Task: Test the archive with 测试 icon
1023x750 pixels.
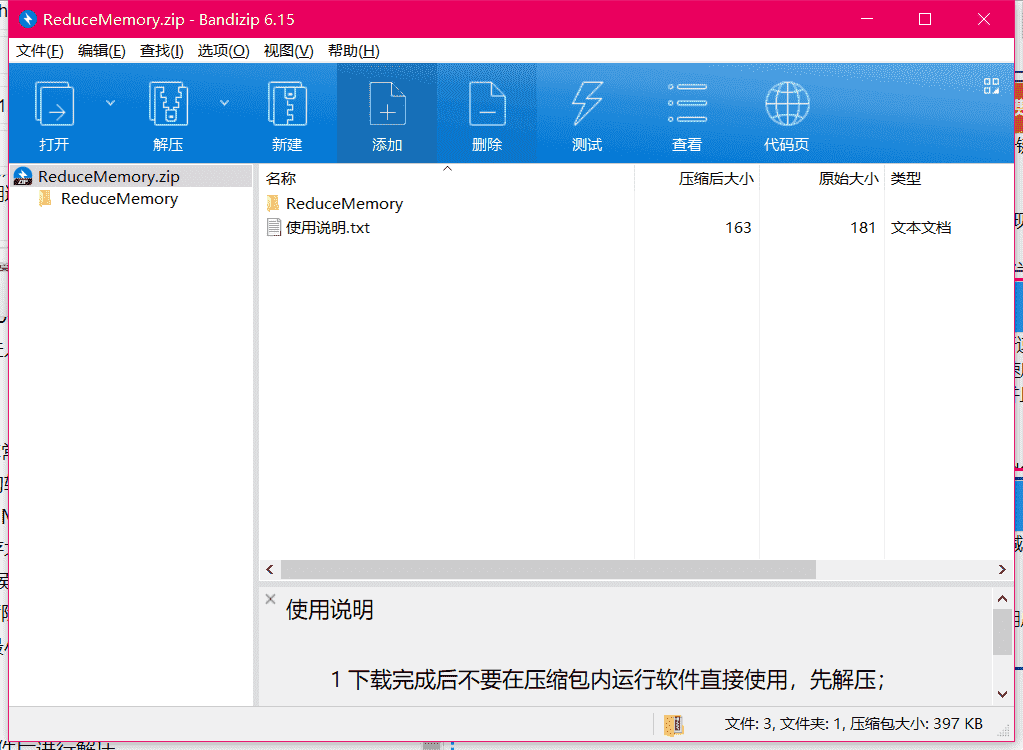Action: click(587, 104)
